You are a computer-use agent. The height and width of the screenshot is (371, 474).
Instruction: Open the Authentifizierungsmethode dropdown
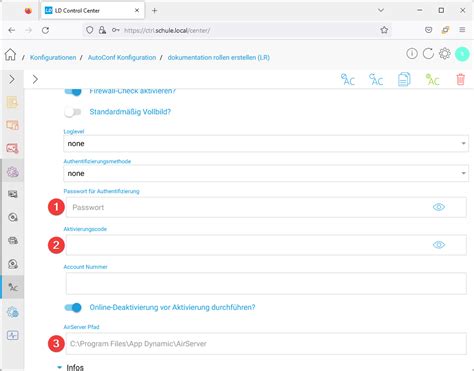pyautogui.click(x=266, y=173)
